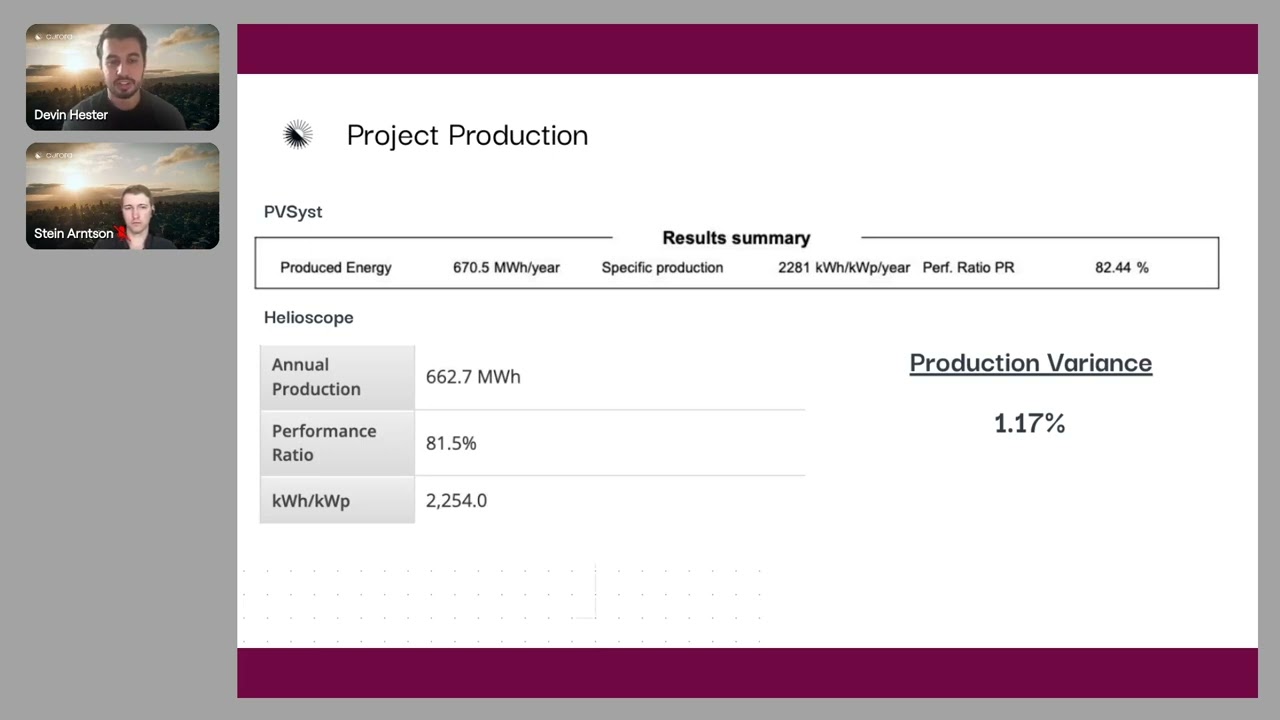Click the "Project Production" slide title
Viewport: 1280px width, 720px height.
coord(467,135)
